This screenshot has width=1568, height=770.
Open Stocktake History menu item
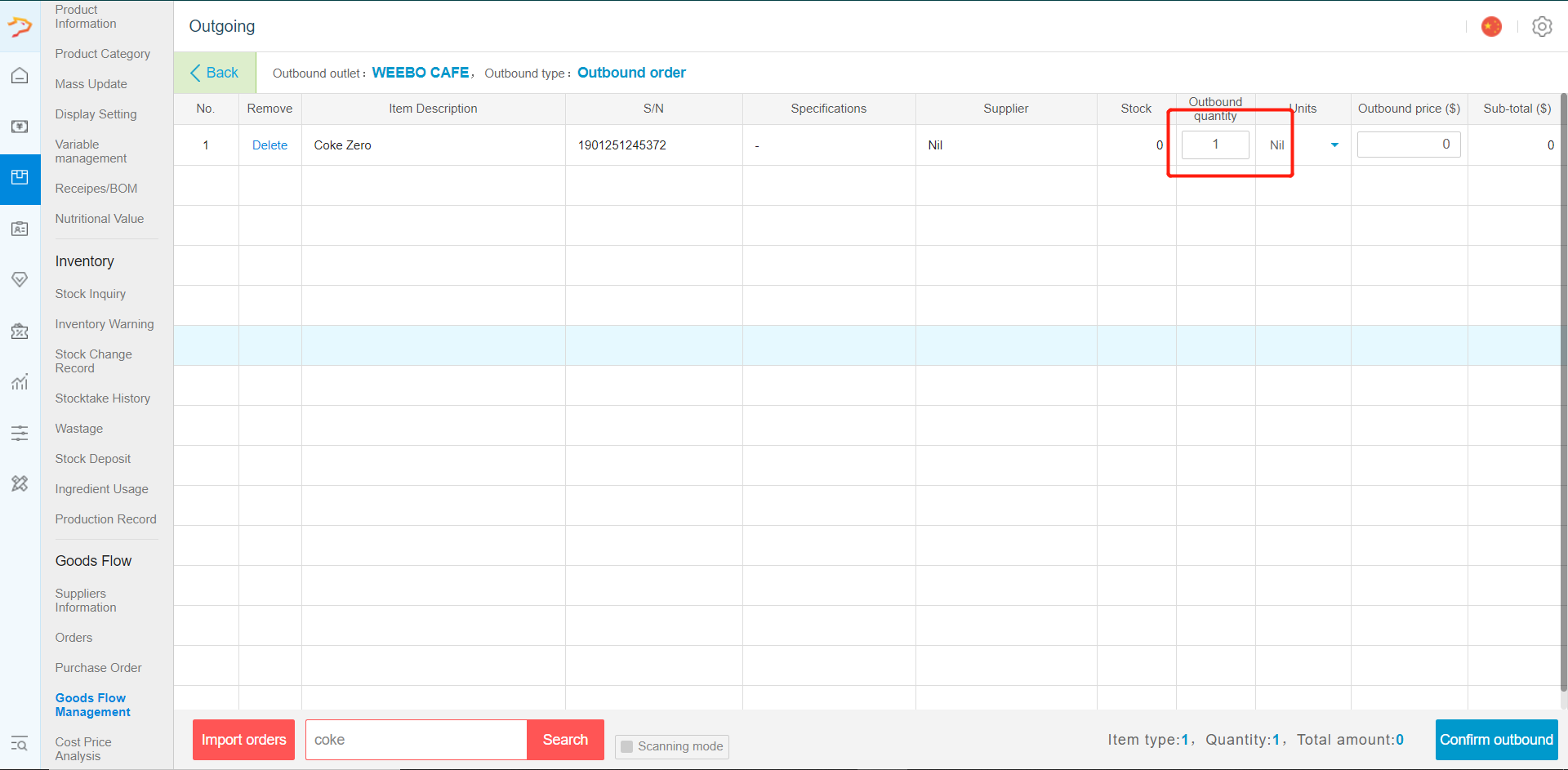102,398
